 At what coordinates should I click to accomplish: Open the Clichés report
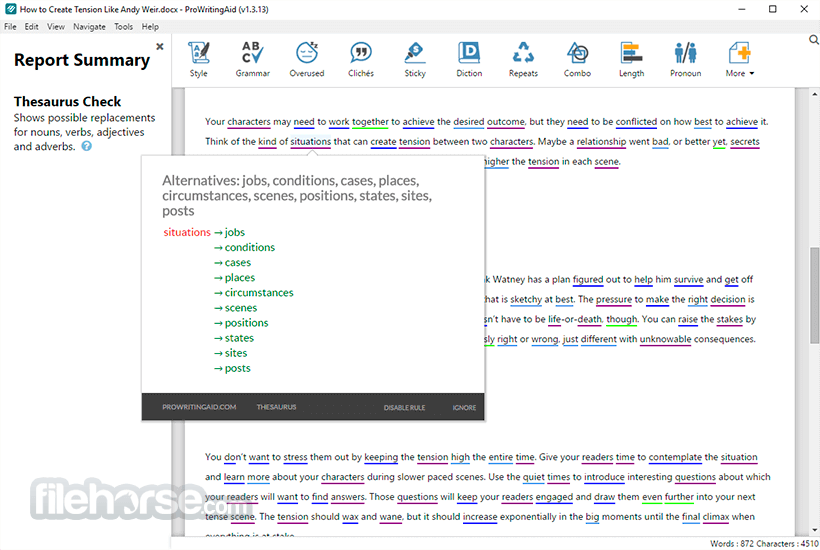click(361, 59)
